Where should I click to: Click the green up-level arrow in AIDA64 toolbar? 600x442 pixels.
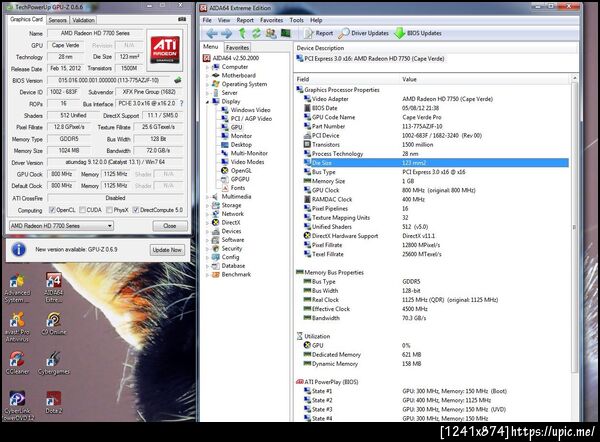click(242, 33)
